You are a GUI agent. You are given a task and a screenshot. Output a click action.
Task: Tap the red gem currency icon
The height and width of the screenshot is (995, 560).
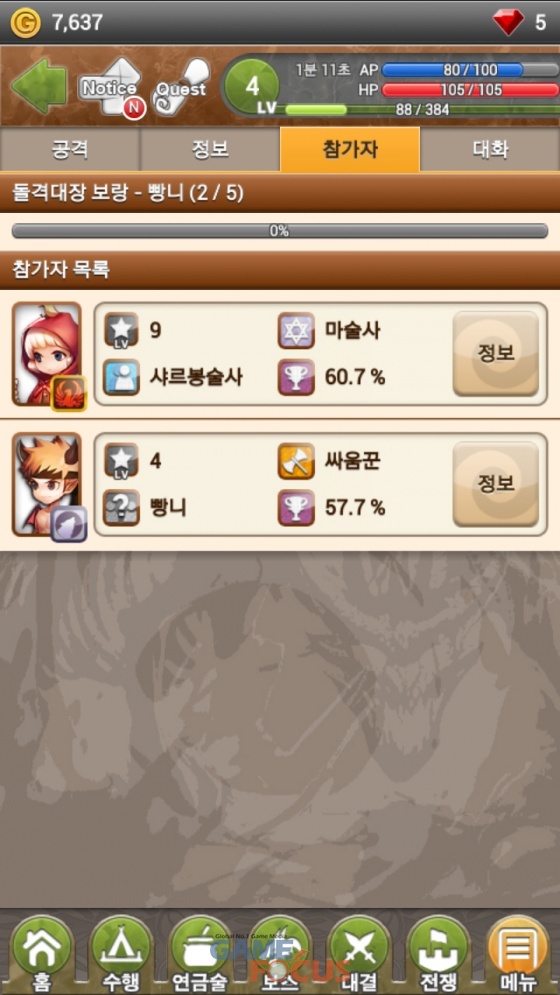coord(509,22)
